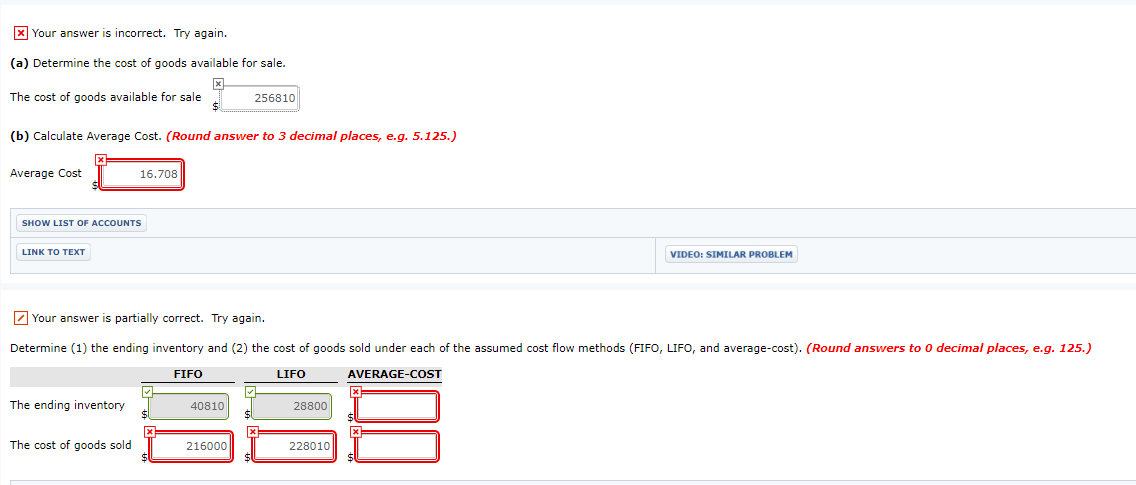This screenshot has width=1136, height=485.
Task: Click the 'Your answer is incorrect. Try again.' message
Action: point(130,33)
